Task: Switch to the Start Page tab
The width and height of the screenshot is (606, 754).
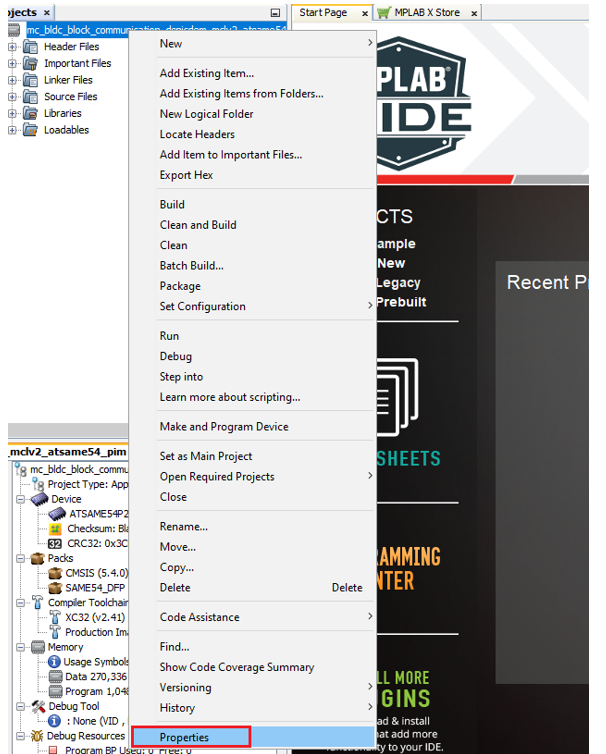Action: [323, 13]
